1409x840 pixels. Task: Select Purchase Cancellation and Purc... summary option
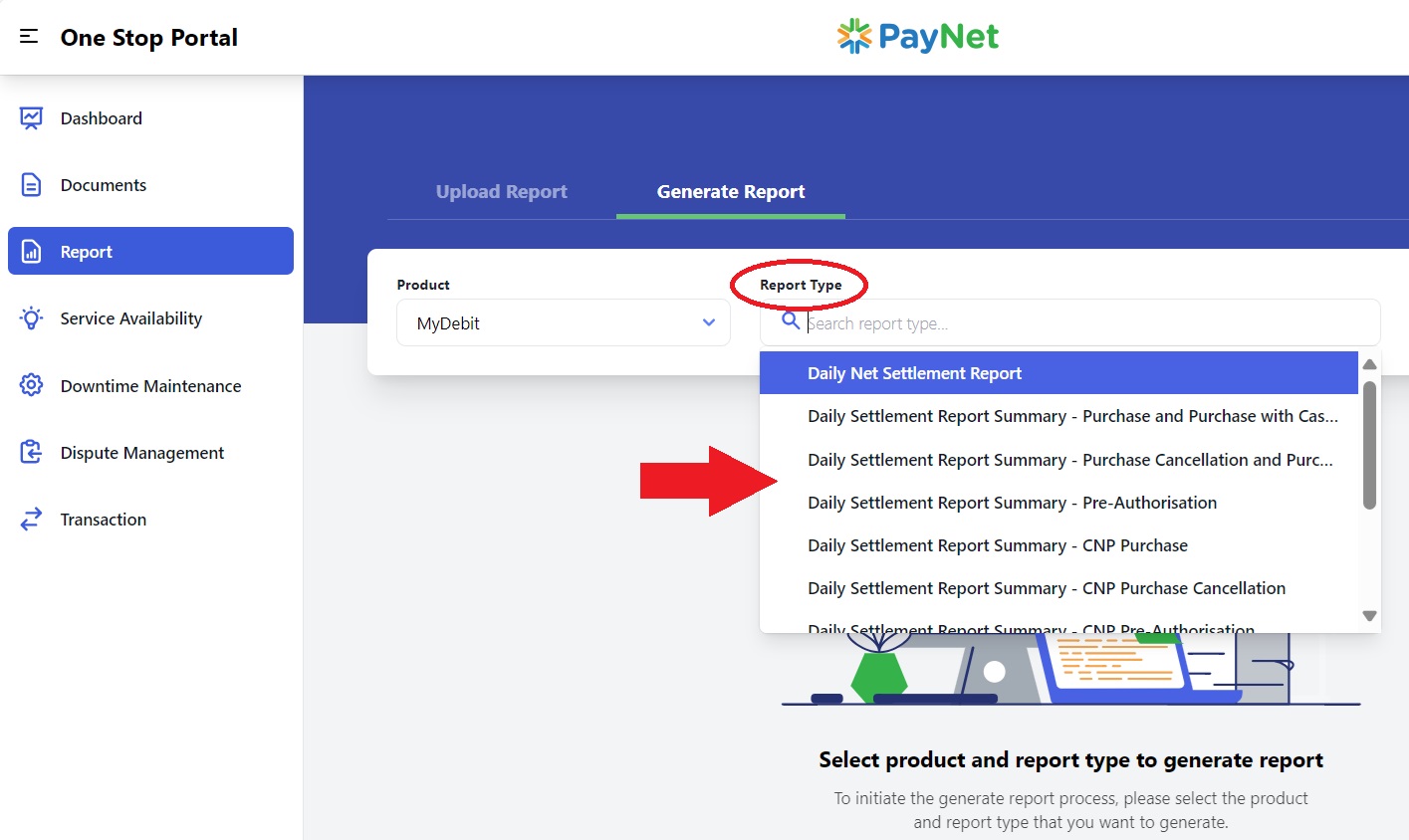click(1058, 460)
